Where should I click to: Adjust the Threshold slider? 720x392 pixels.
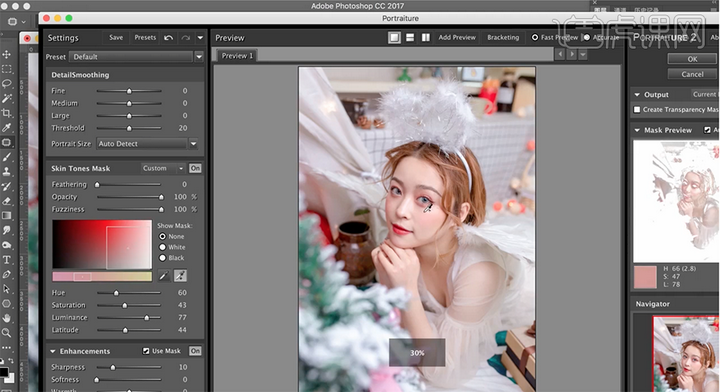tap(129, 128)
